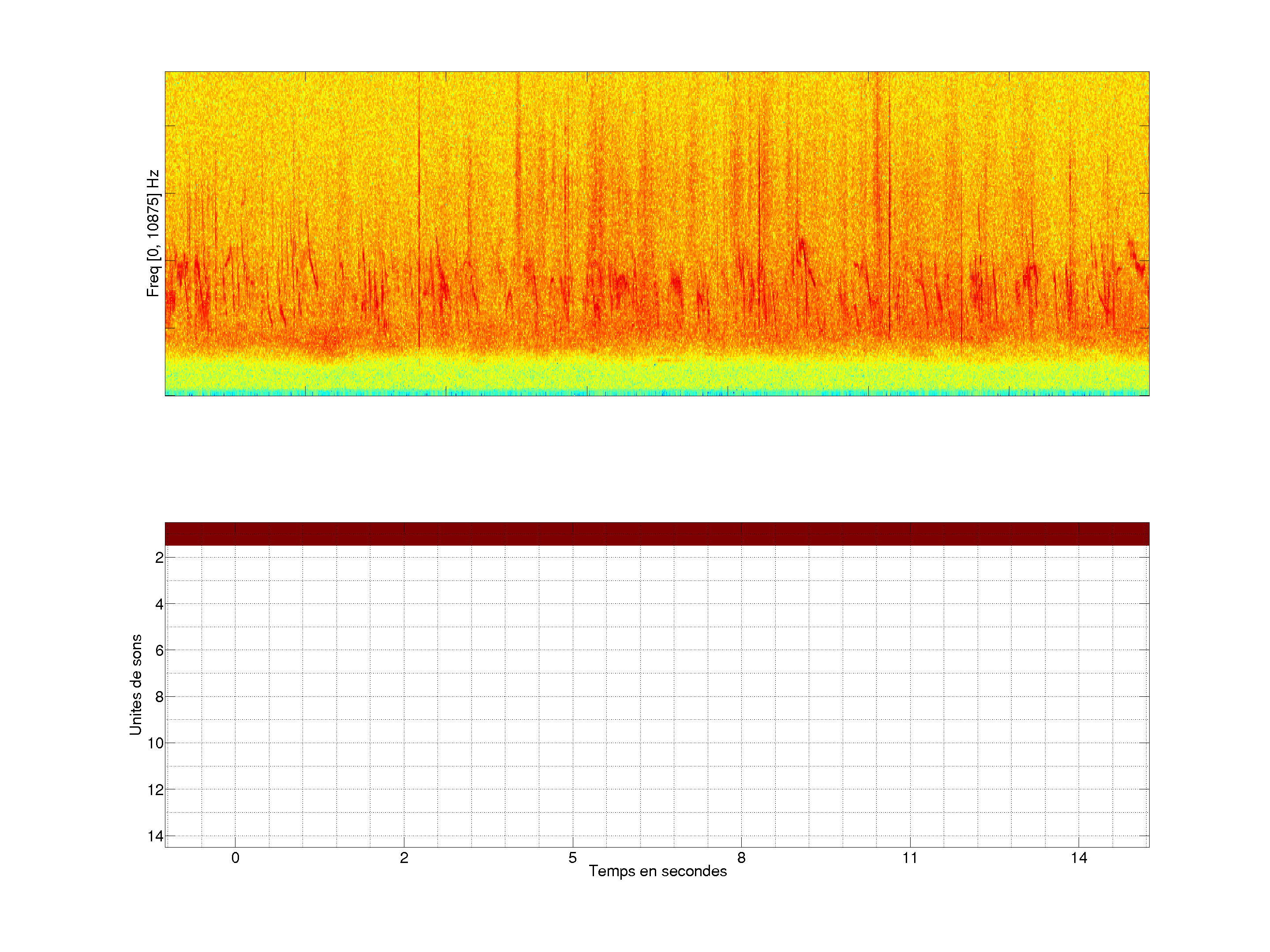Click x-axis tick label '11'
The height and width of the screenshot is (952, 1270).
pyautogui.click(x=909, y=858)
